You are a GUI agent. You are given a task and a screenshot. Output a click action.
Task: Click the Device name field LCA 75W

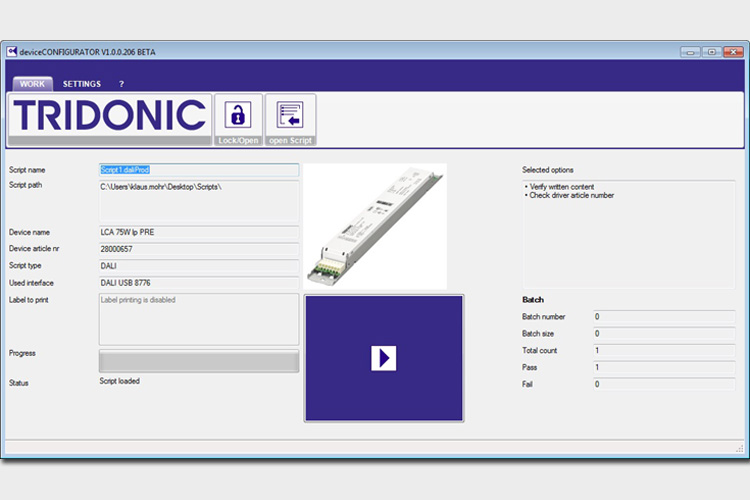click(x=199, y=233)
